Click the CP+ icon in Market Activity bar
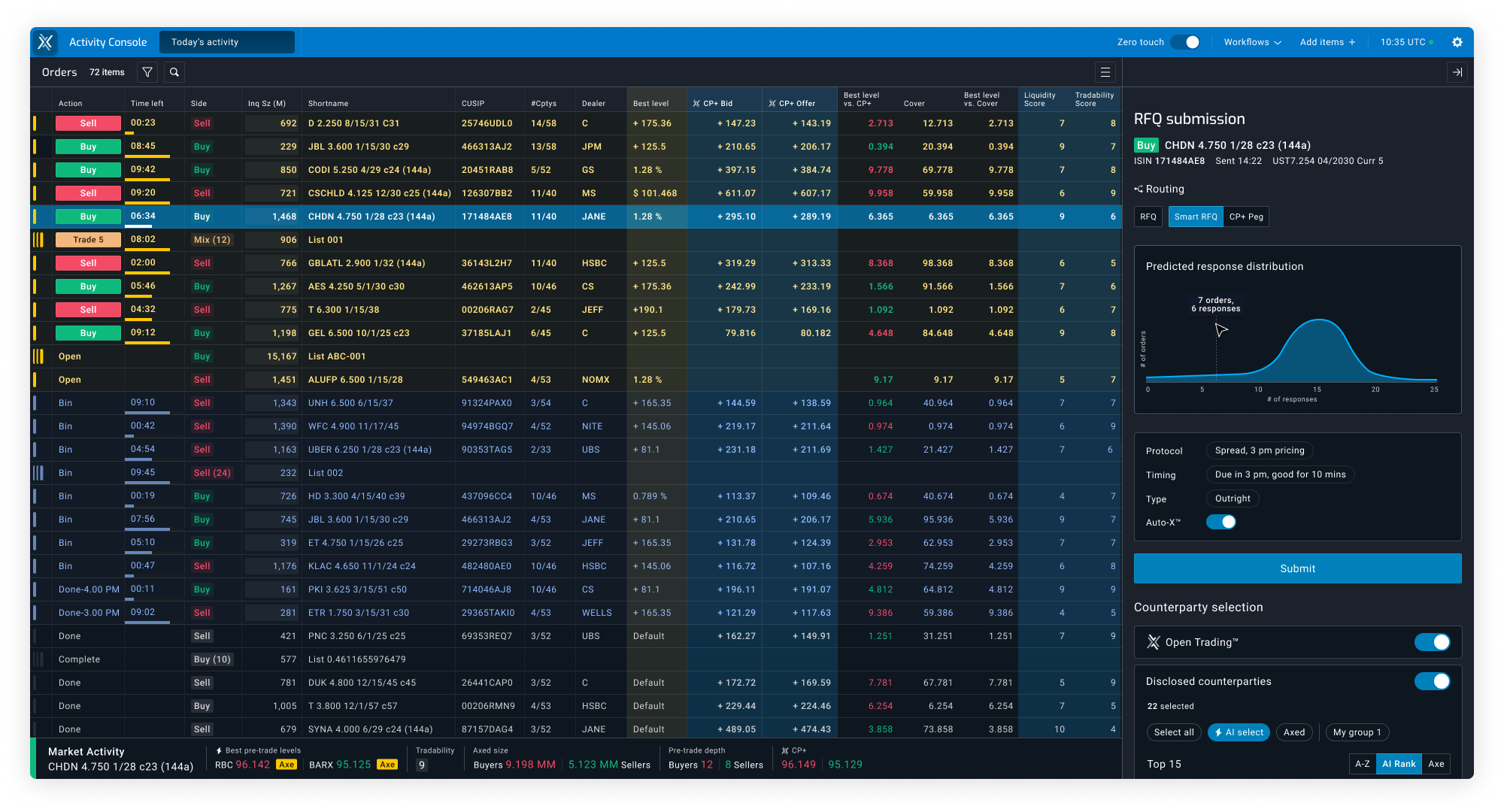The width and height of the screenshot is (1504, 812). coord(785,750)
